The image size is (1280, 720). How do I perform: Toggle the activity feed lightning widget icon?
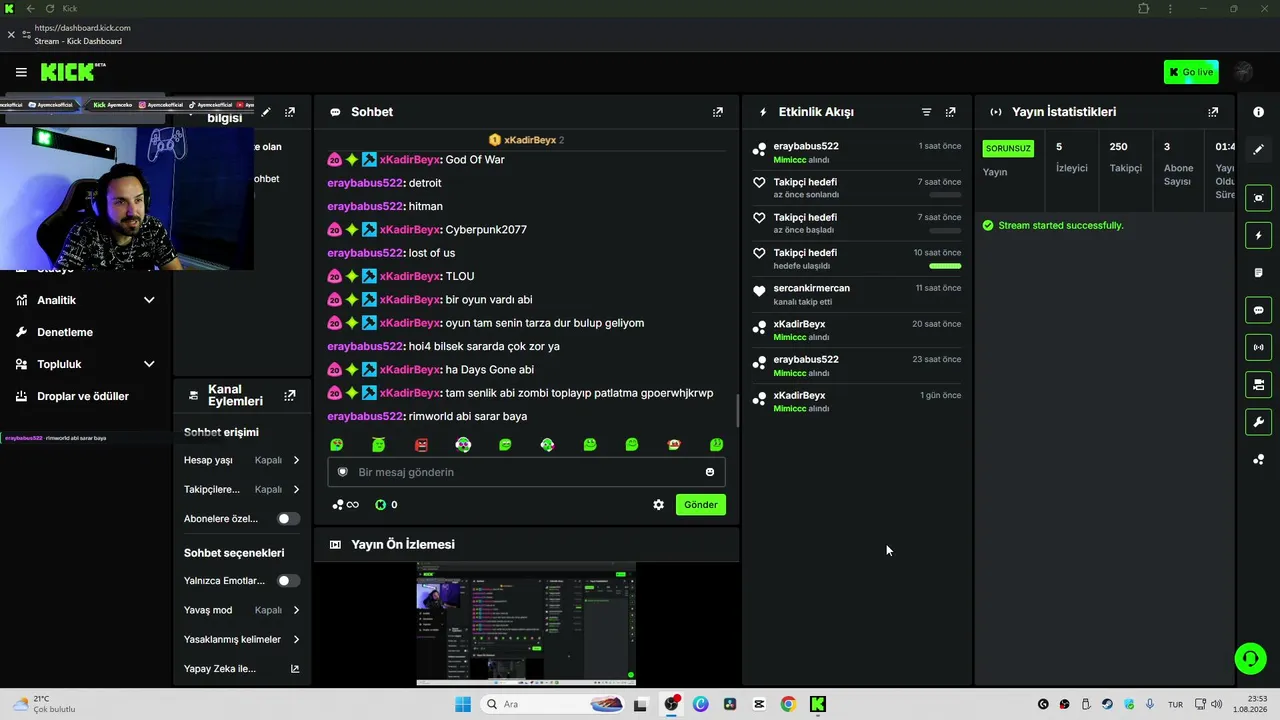(1258, 236)
